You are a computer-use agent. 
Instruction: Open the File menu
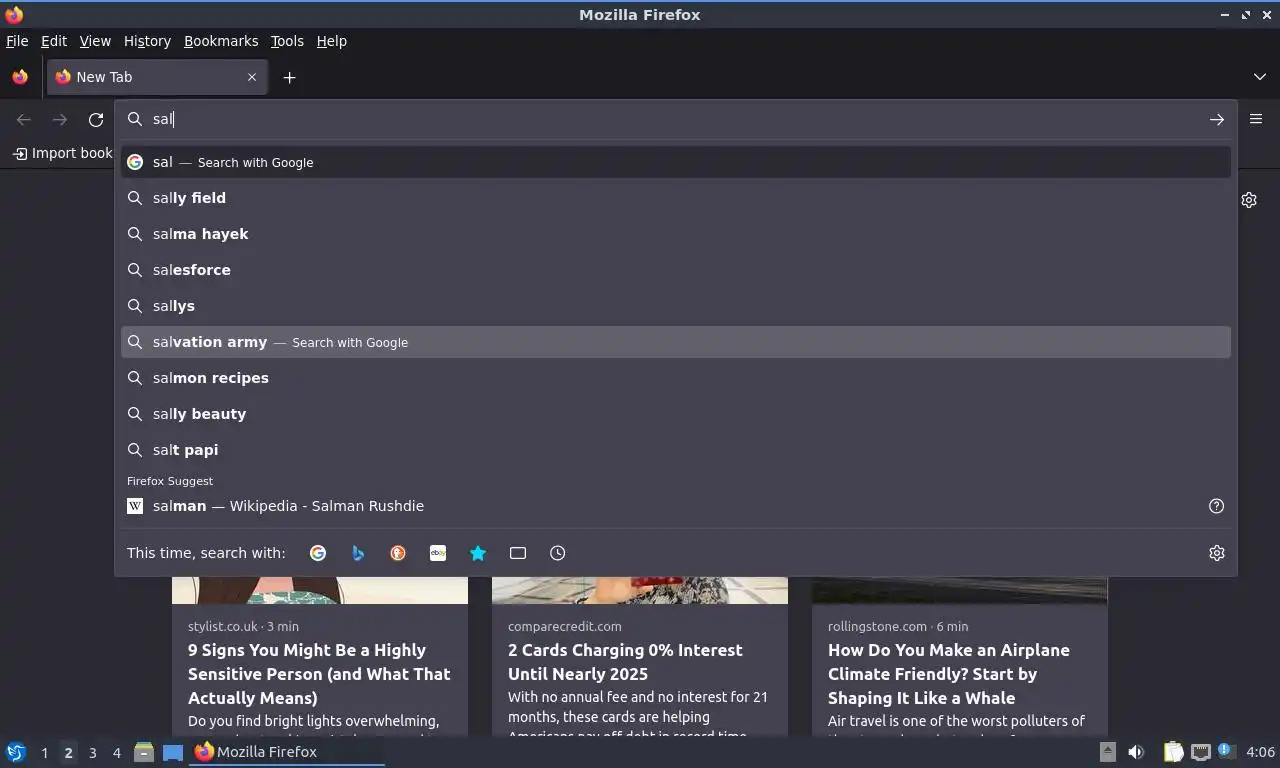[17, 41]
